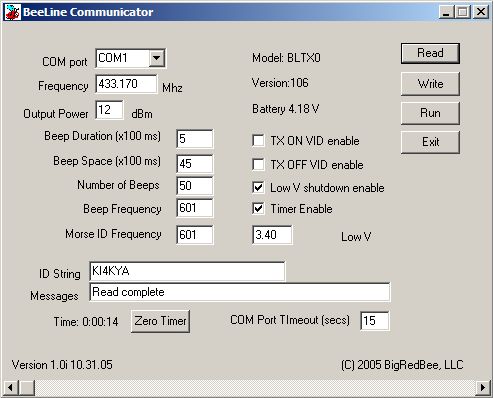The width and height of the screenshot is (493, 398).
Task: Open the COM port dropdown arrow
Action: 156,58
